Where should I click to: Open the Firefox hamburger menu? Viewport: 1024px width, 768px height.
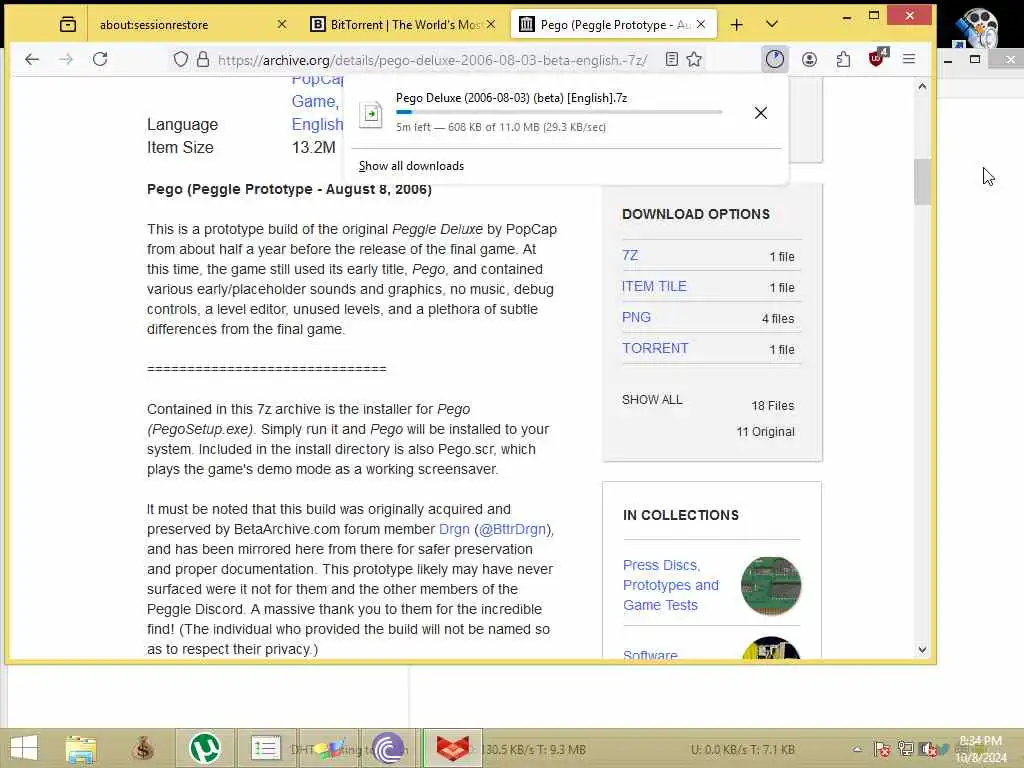(908, 59)
